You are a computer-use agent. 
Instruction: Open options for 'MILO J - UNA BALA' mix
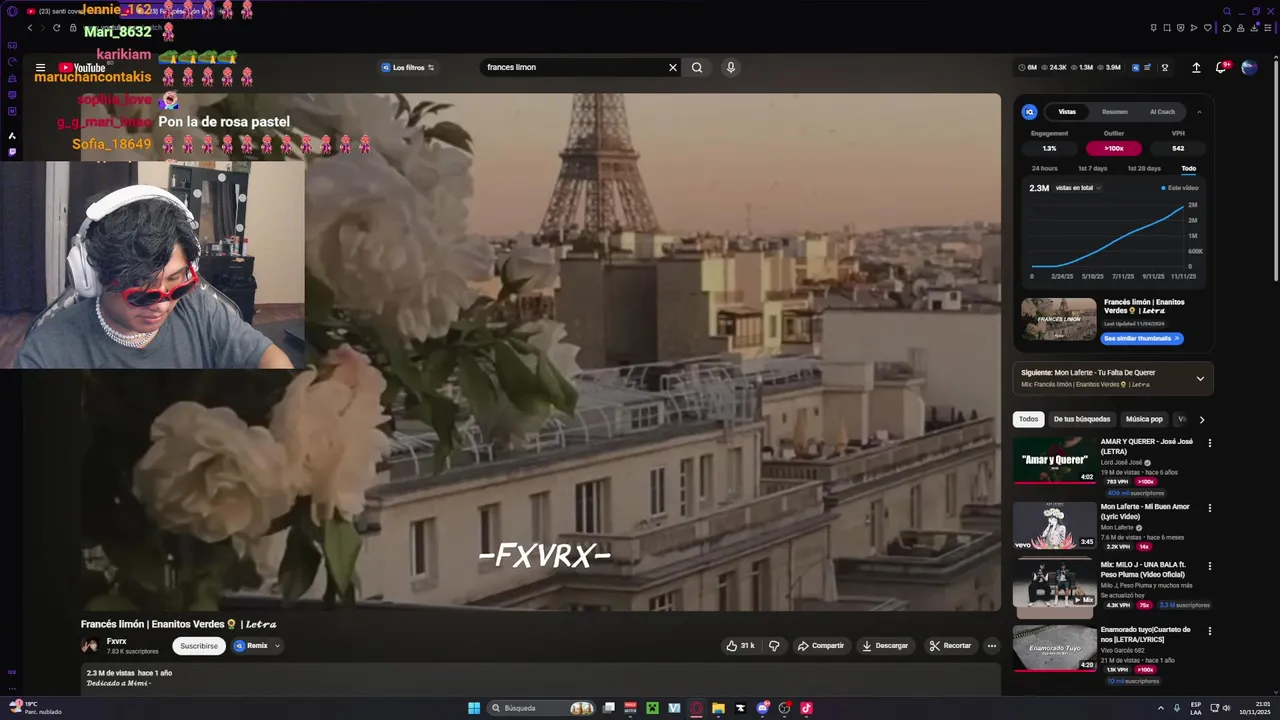point(1210,566)
